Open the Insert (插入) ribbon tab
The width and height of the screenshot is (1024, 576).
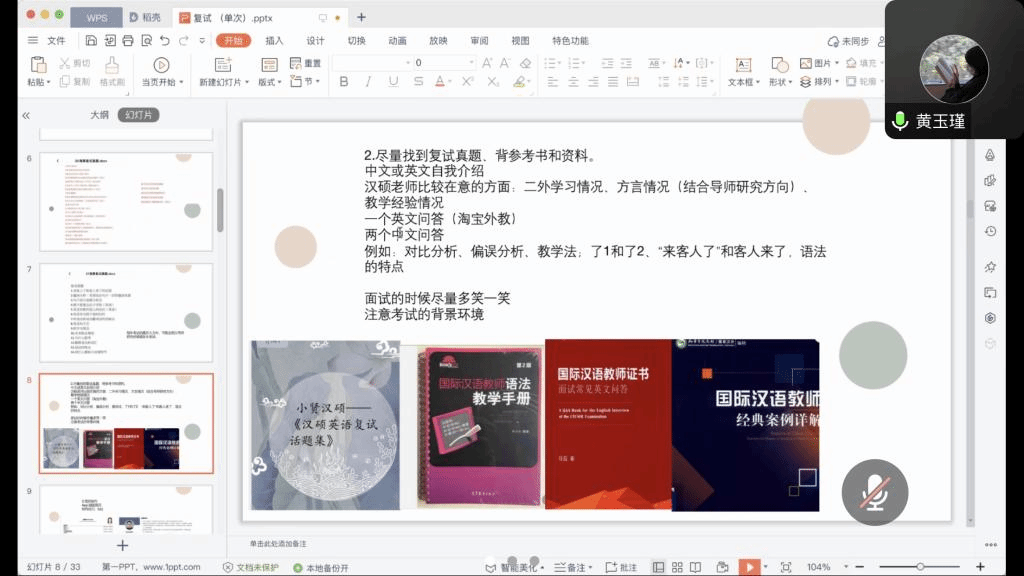(274, 41)
